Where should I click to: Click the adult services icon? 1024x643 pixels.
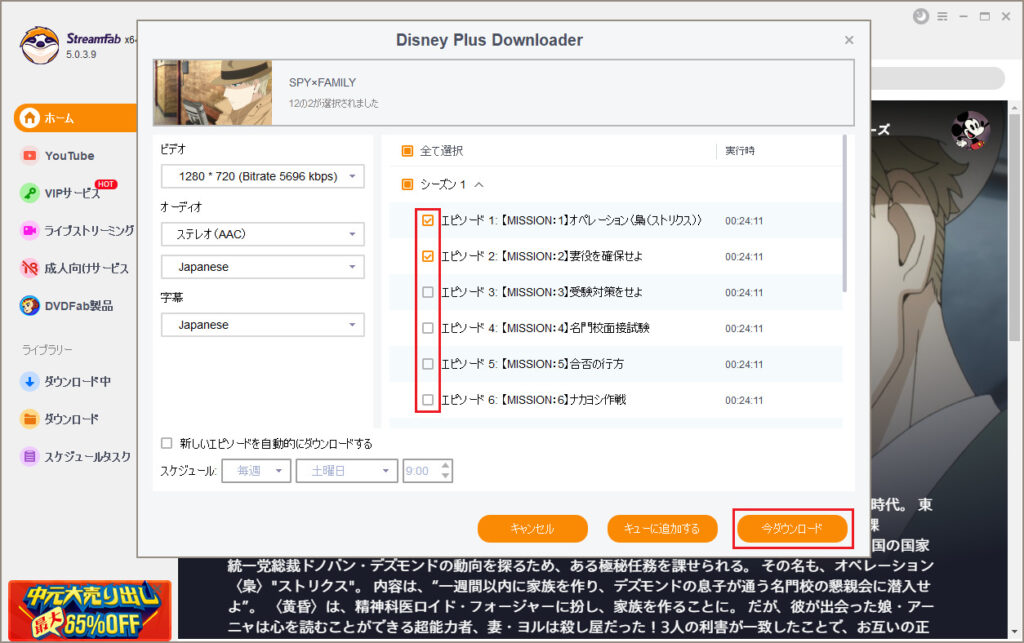coord(29,268)
